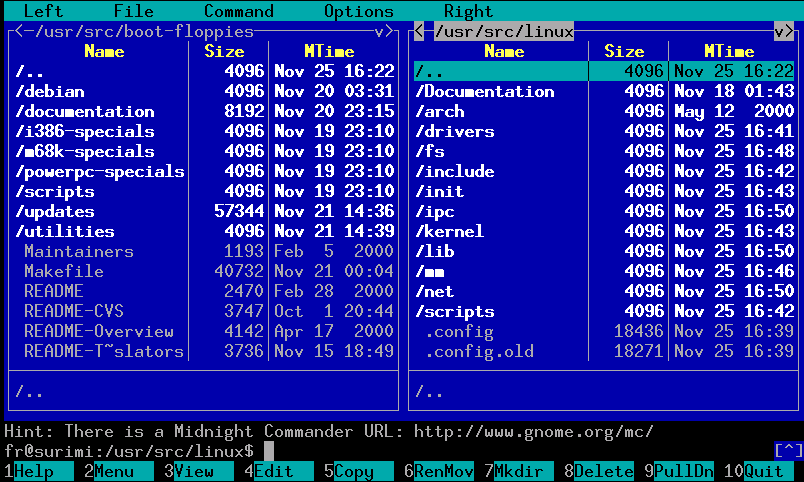Open the File menu
The height and width of the screenshot is (482, 804).
[x=133, y=11]
